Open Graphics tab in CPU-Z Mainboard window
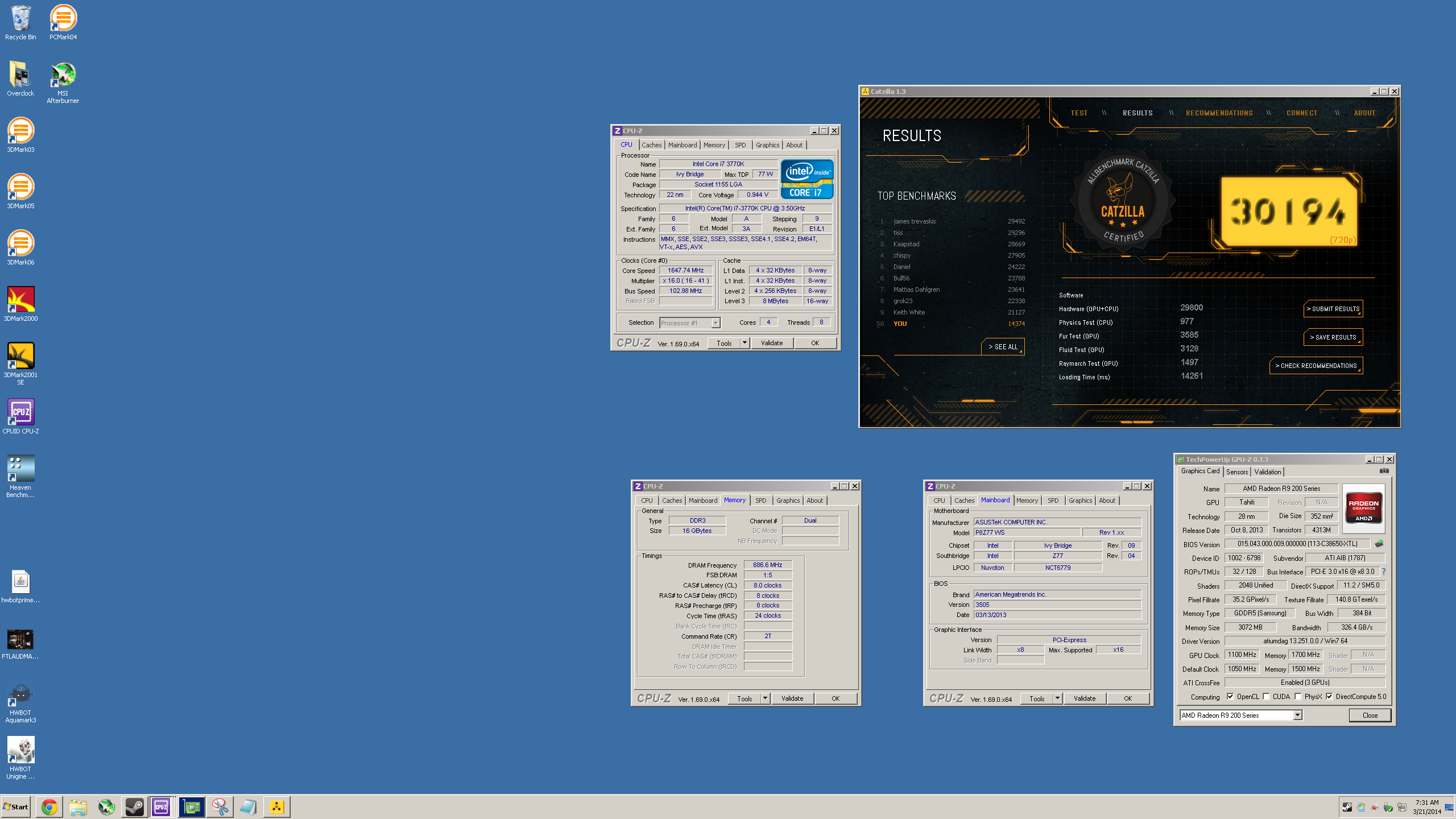 point(1080,500)
